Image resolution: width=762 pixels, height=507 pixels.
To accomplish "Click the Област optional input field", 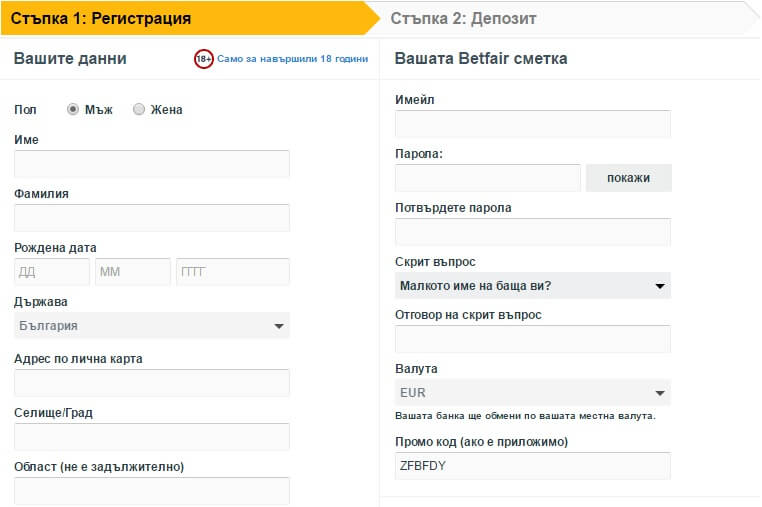I will pyautogui.click(x=152, y=491).
